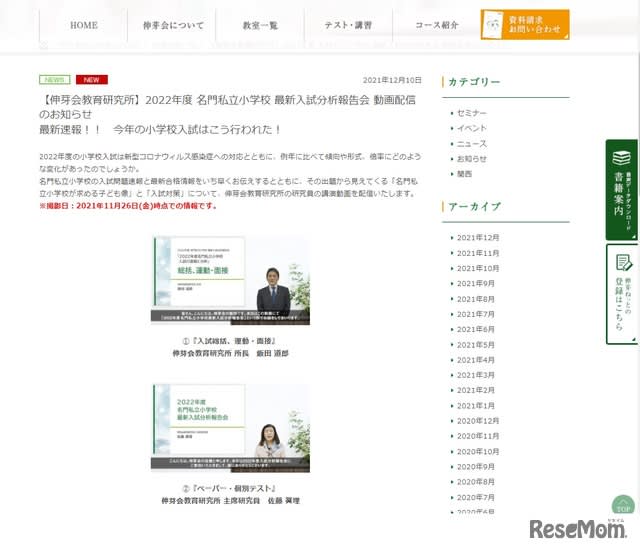The image size is (640, 552).
Task: Click the caption ①『入試総括、運動・面接』
Action: [x=230, y=341]
